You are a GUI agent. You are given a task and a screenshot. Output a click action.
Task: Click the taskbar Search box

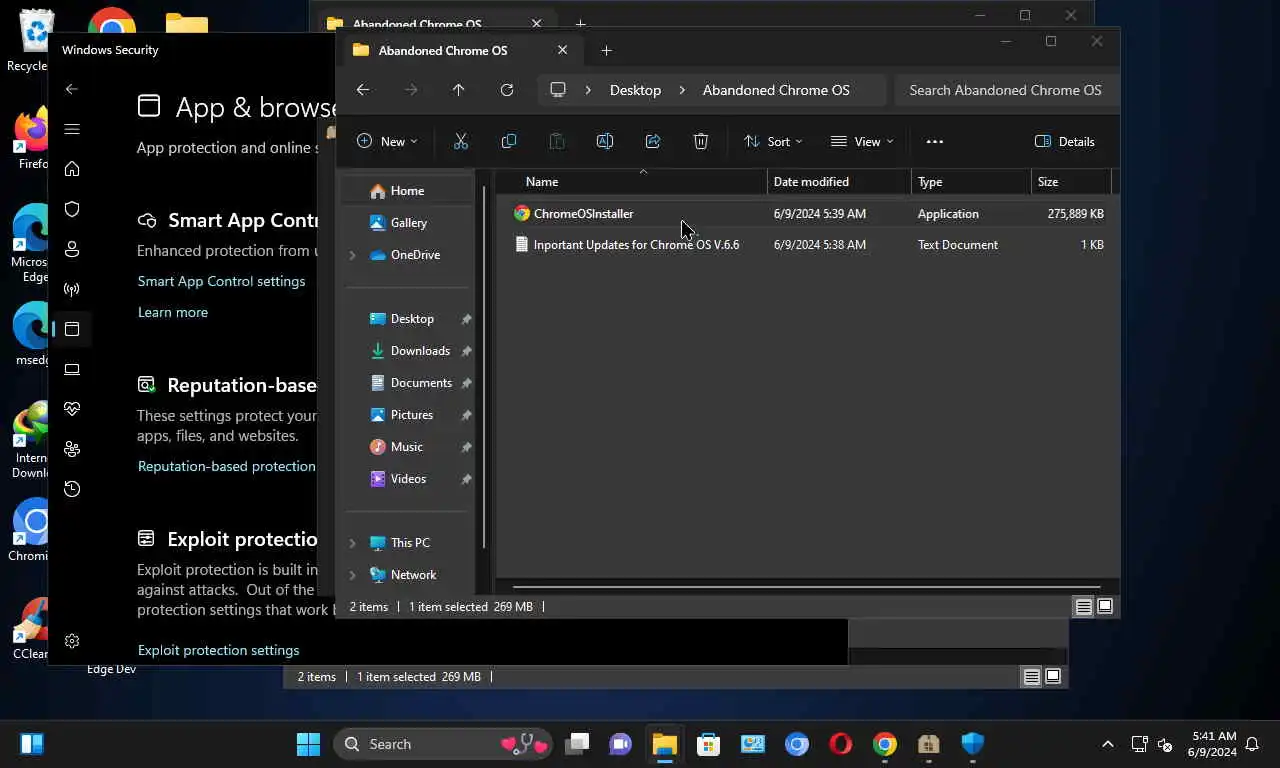444,744
